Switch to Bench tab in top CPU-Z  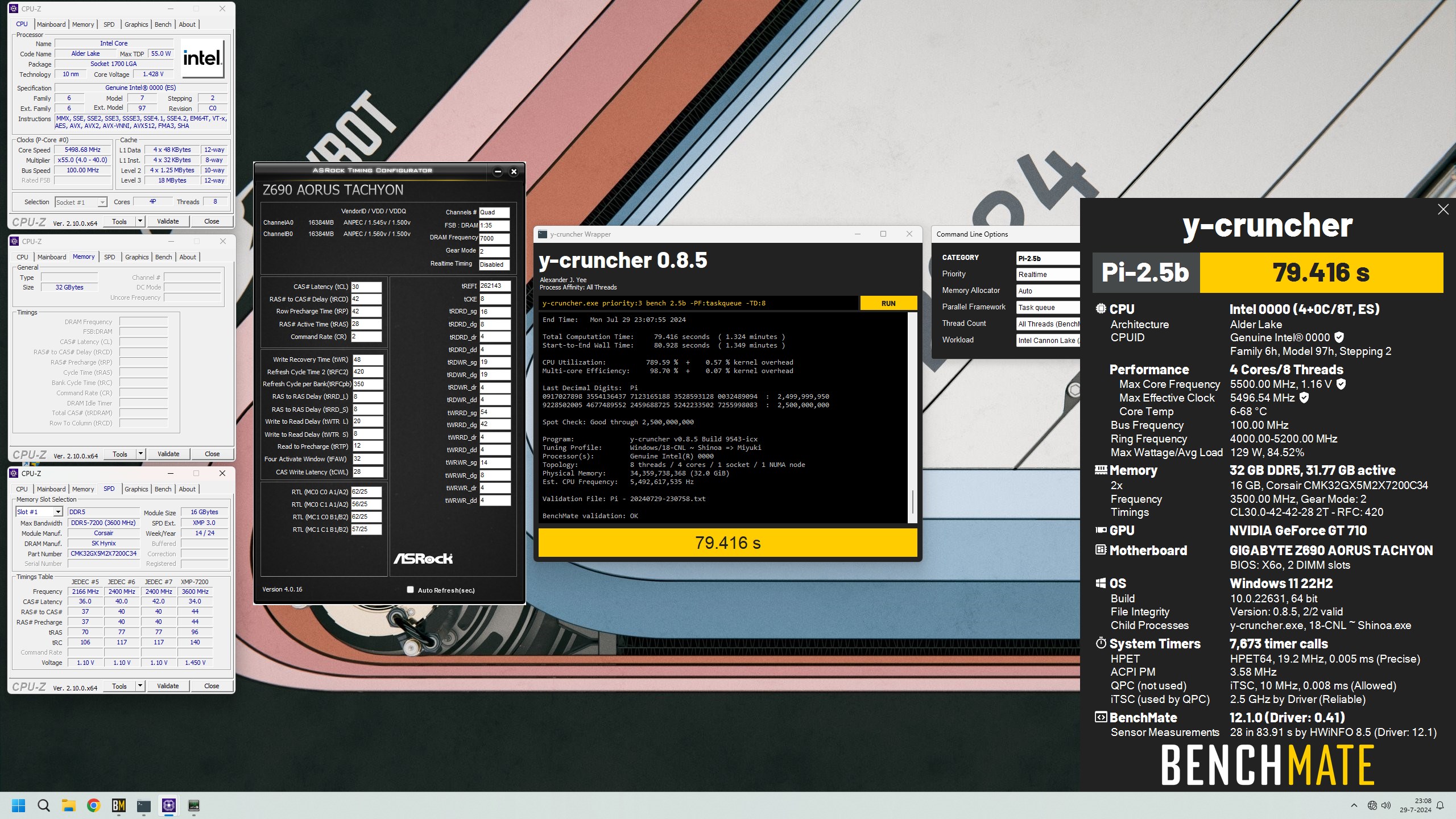(163, 24)
